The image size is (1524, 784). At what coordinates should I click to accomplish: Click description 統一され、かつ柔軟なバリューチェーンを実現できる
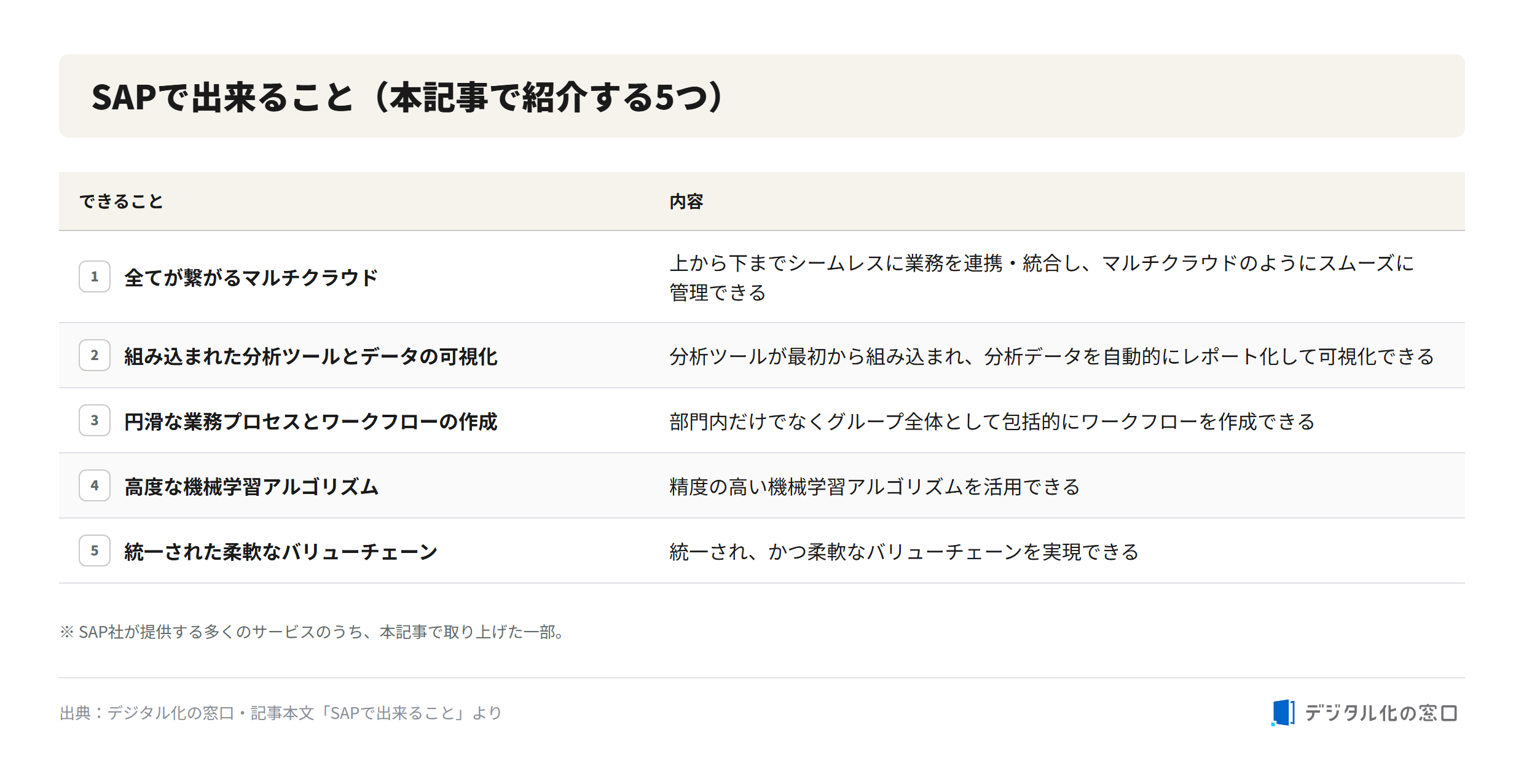904,551
